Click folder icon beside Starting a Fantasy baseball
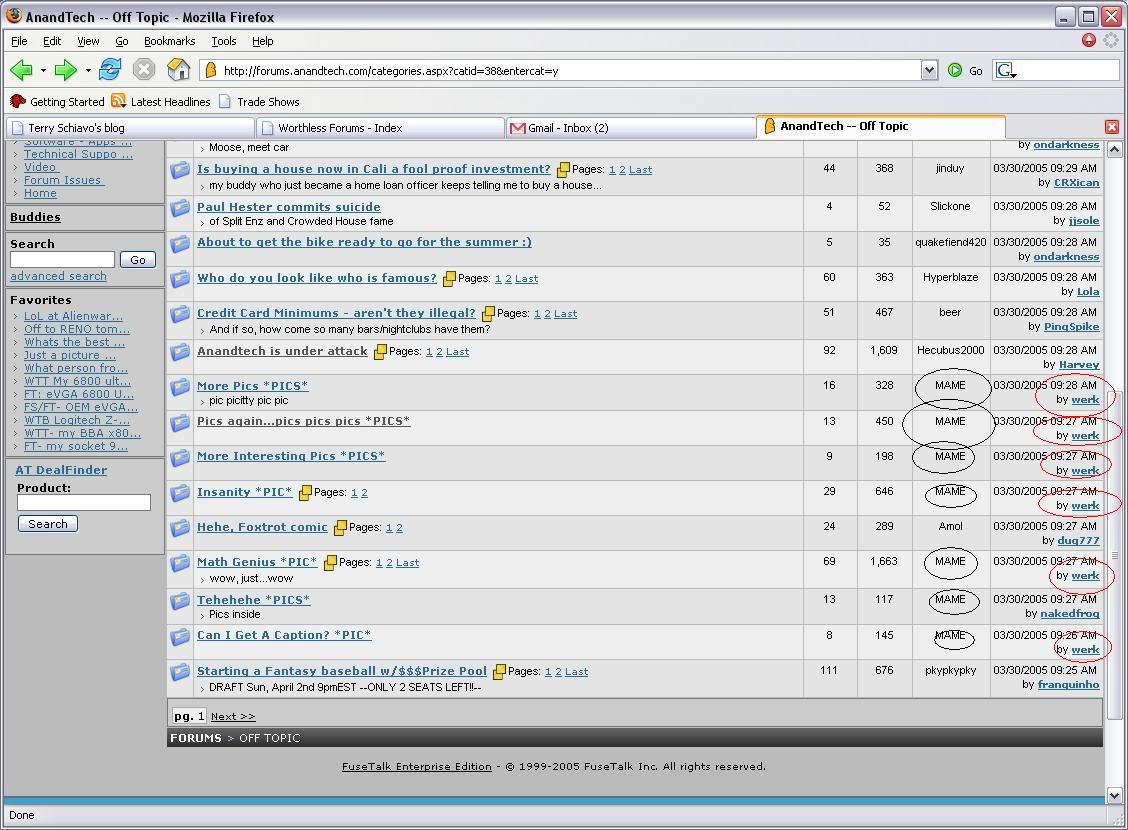The image size is (1128, 830). click(179, 672)
